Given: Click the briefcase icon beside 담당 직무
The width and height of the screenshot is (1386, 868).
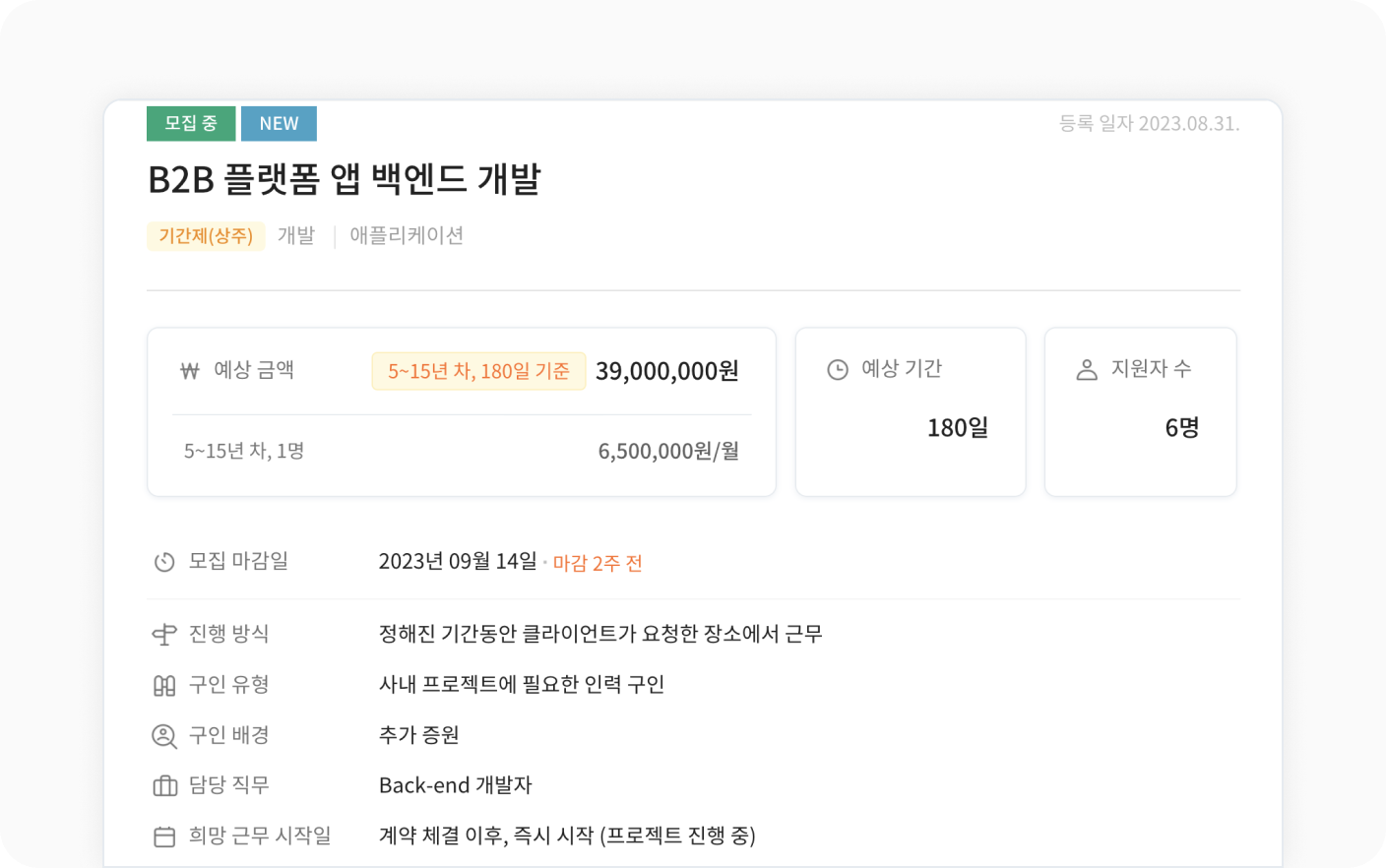Looking at the screenshot, I should tap(164, 786).
